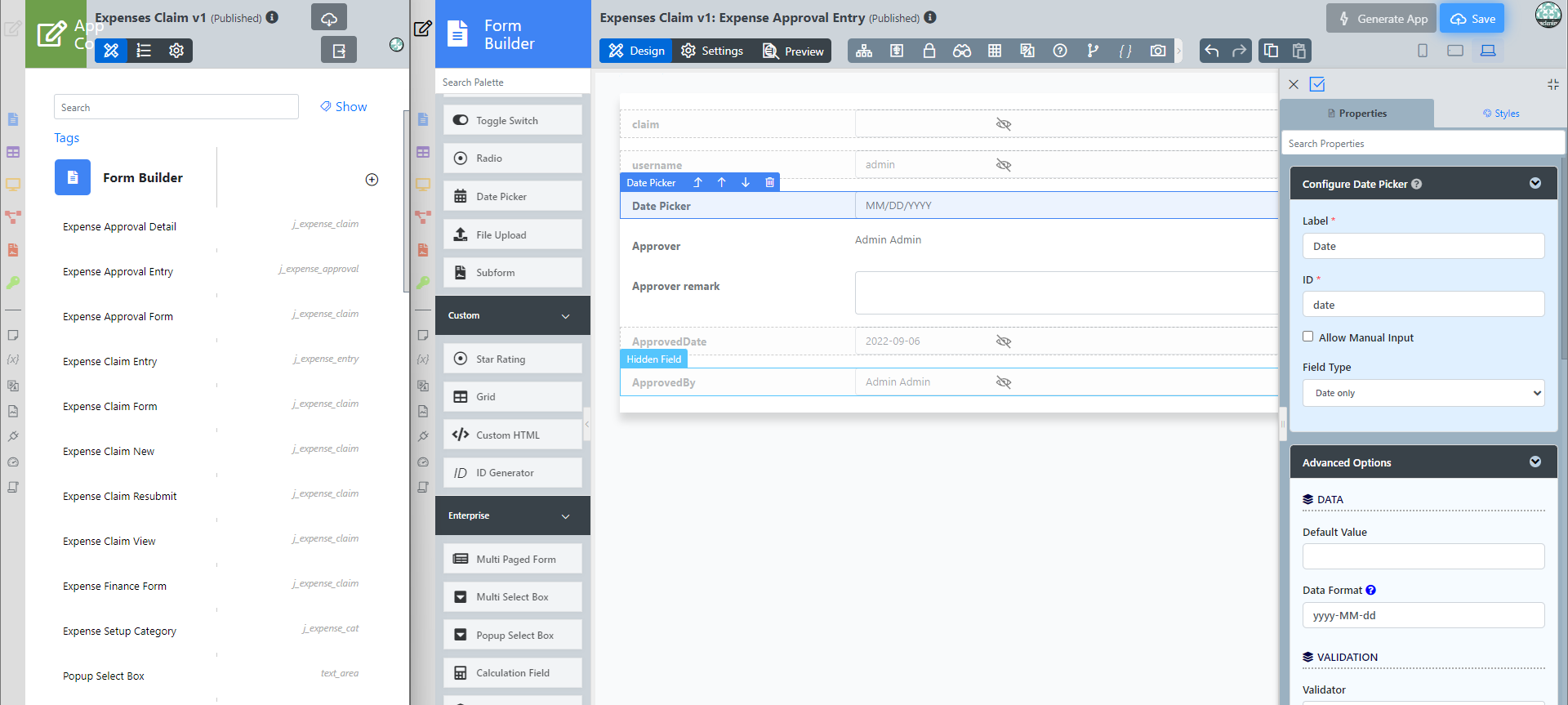Switch to tablet view

(x=1455, y=51)
